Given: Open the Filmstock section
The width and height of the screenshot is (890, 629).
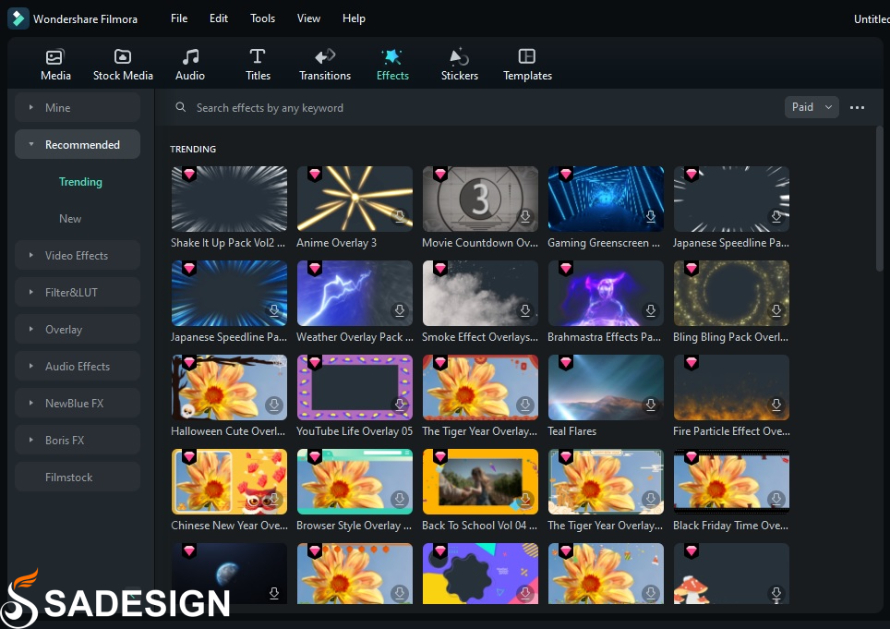Looking at the screenshot, I should (77, 477).
